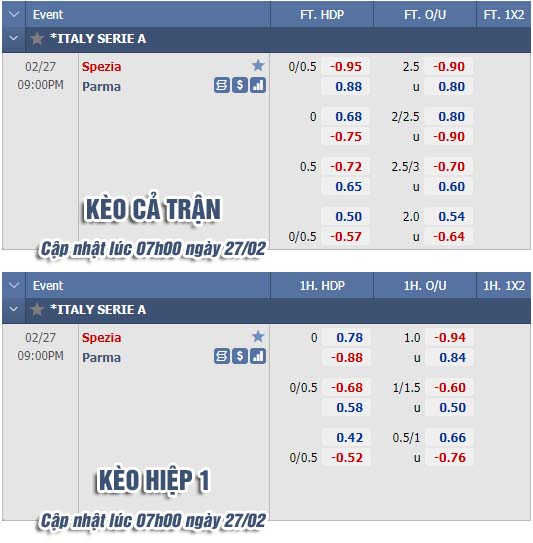Select the FT. HDP column header
533x543 pixels.
[322, 15]
